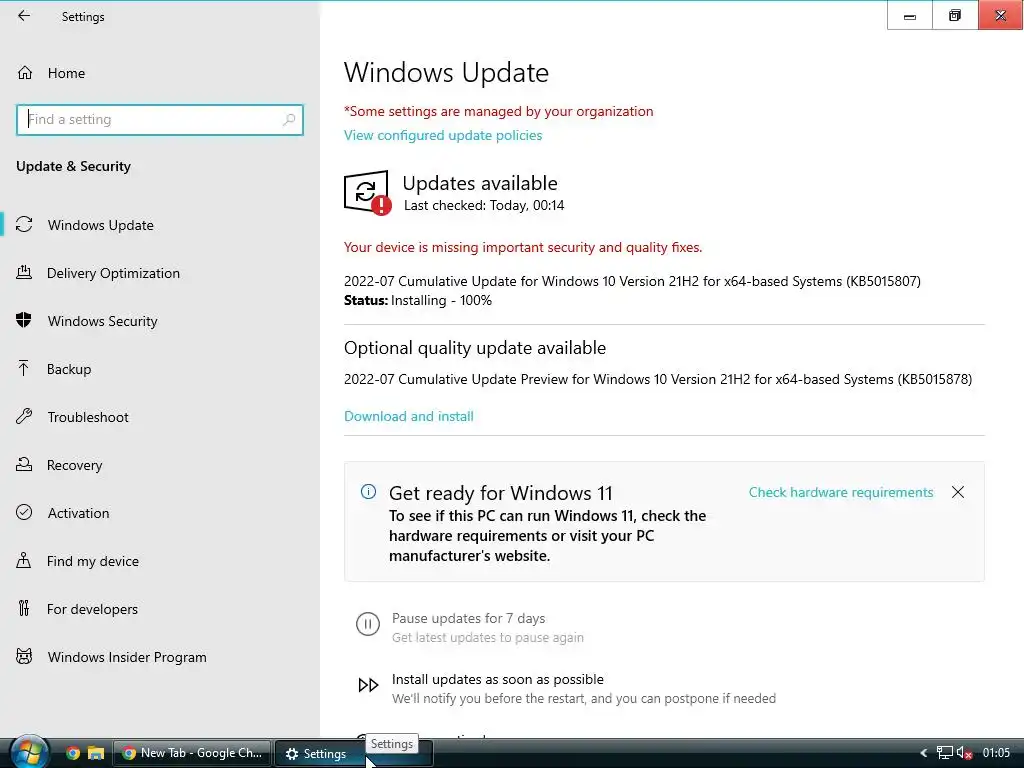
Task: Open the Windows Start orb
Action: [28, 752]
